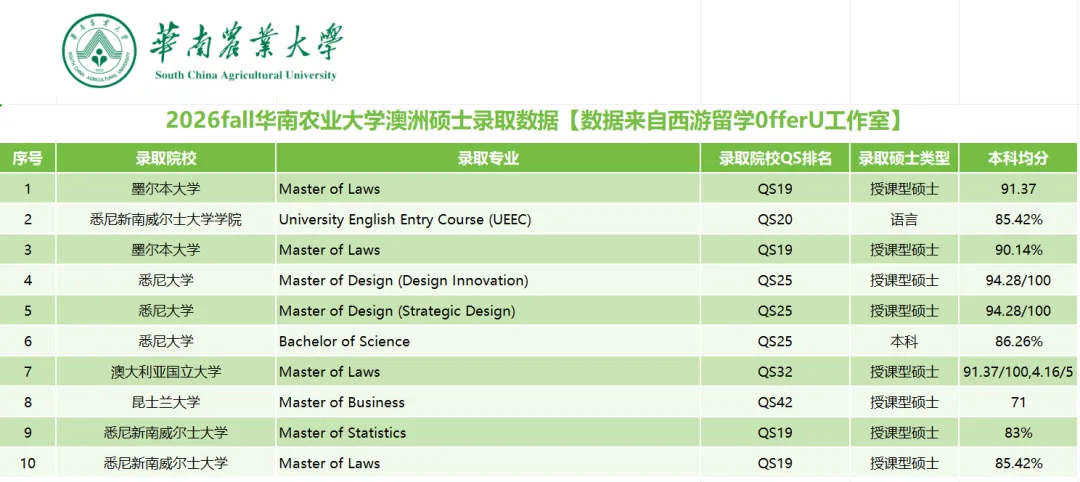Click QS25 in the Bachelor of Science row
This screenshot has width=1080, height=482.
coord(776,342)
